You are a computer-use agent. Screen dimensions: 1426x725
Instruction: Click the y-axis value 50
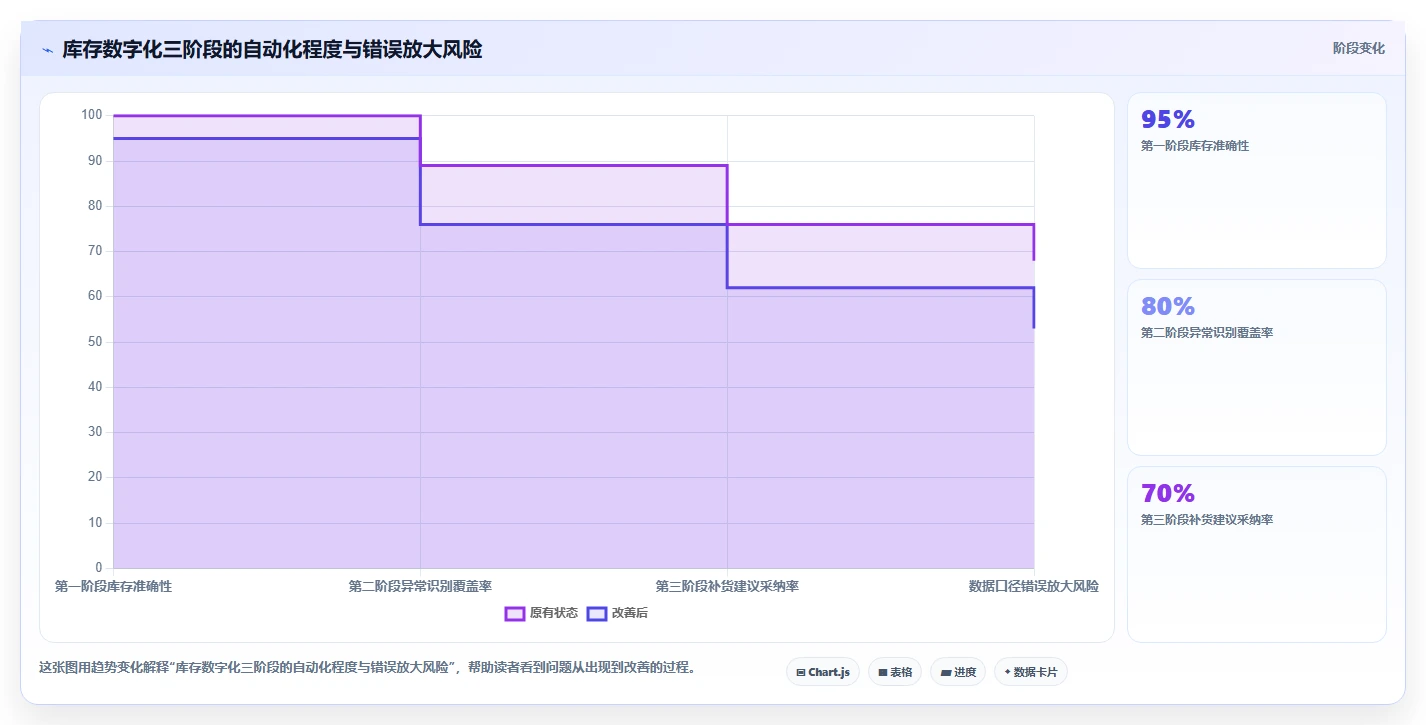coord(96,342)
